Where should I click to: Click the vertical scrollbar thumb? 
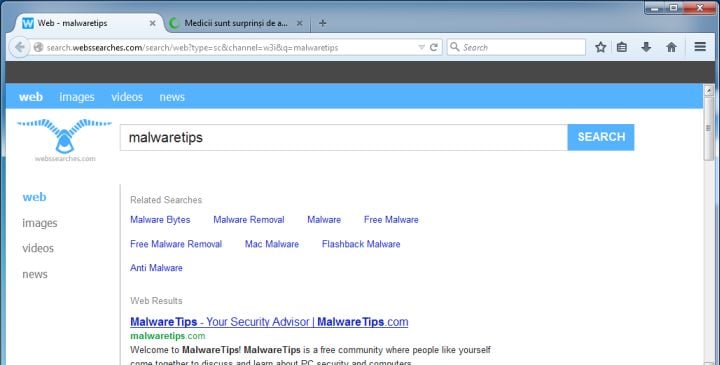coord(709,129)
